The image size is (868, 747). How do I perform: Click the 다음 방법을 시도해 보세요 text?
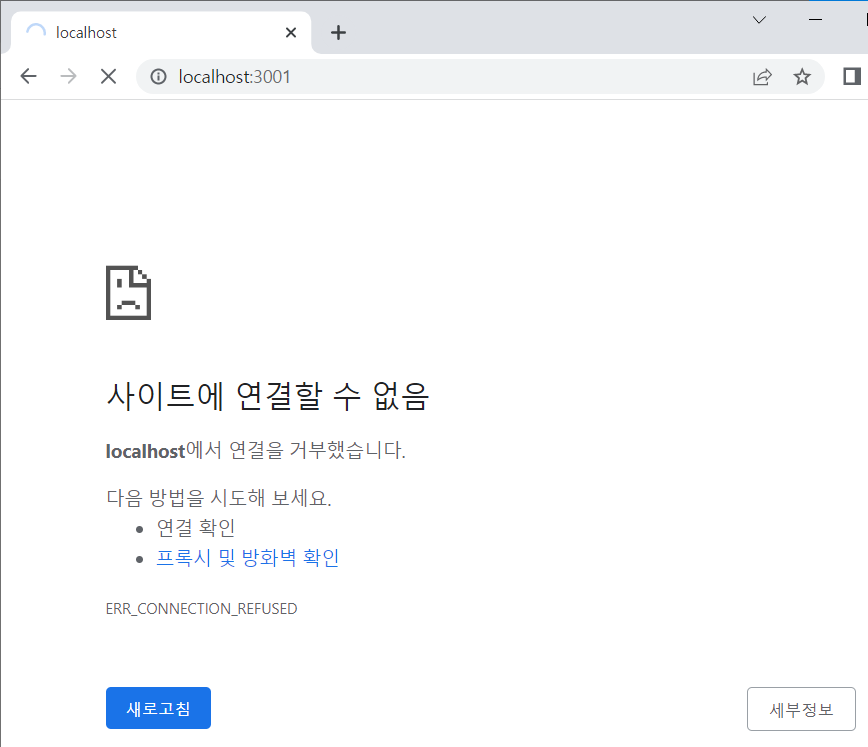coord(219,498)
